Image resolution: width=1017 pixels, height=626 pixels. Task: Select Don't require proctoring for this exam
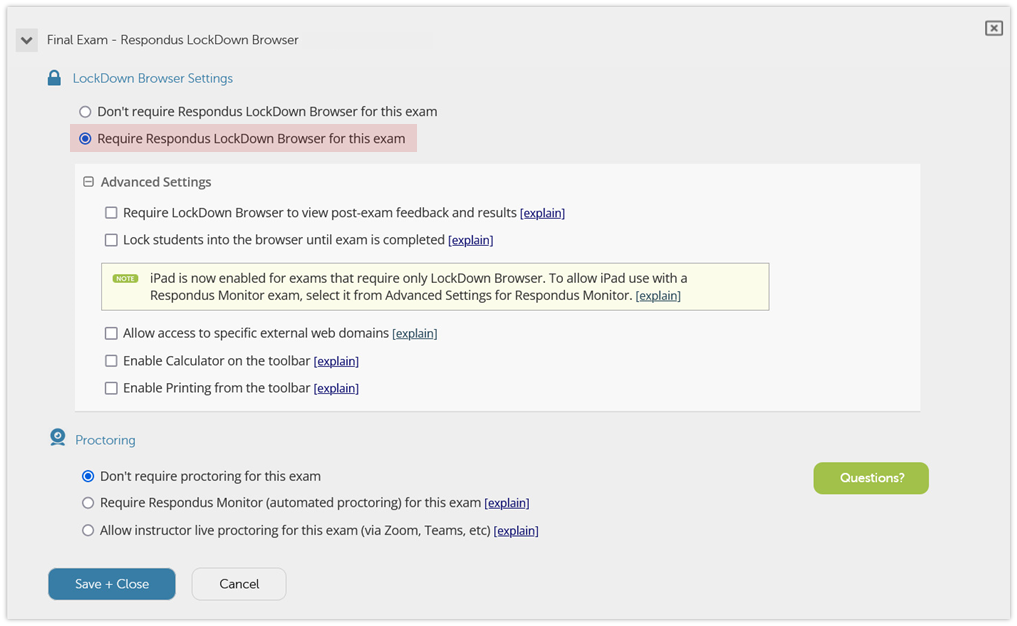[x=88, y=476]
